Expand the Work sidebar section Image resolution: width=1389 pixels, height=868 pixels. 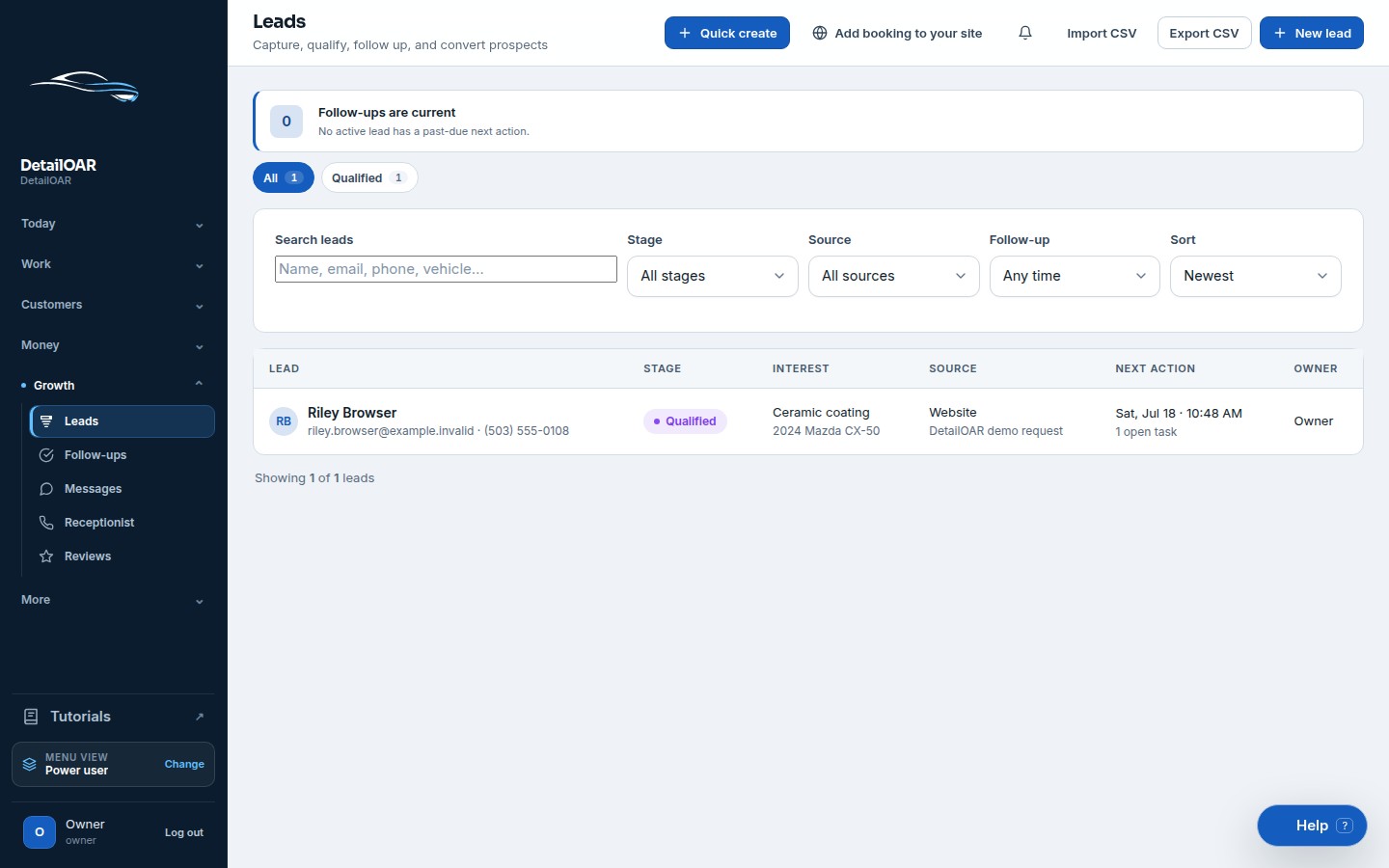click(113, 264)
